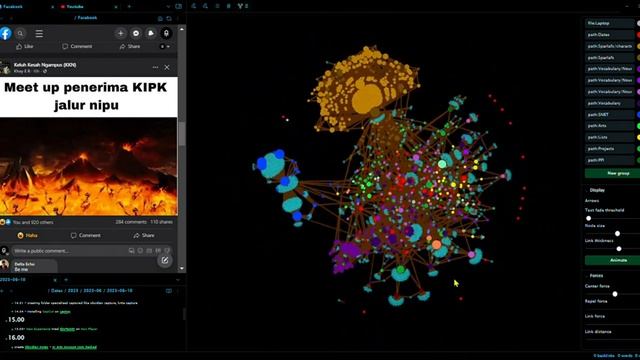Viewport: 640px width, 360px height.
Task: Click the home icon in Facebook pane header
Action: (x=160, y=18)
